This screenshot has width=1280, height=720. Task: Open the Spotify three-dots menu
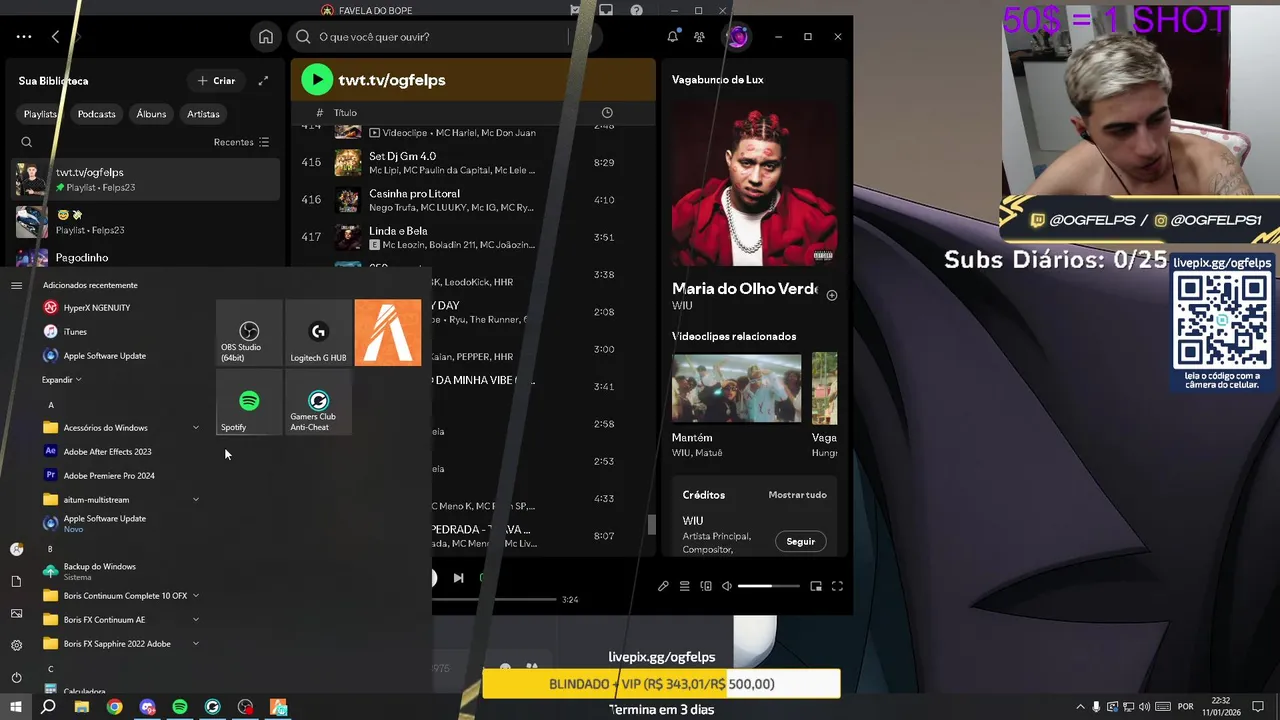coord(24,37)
